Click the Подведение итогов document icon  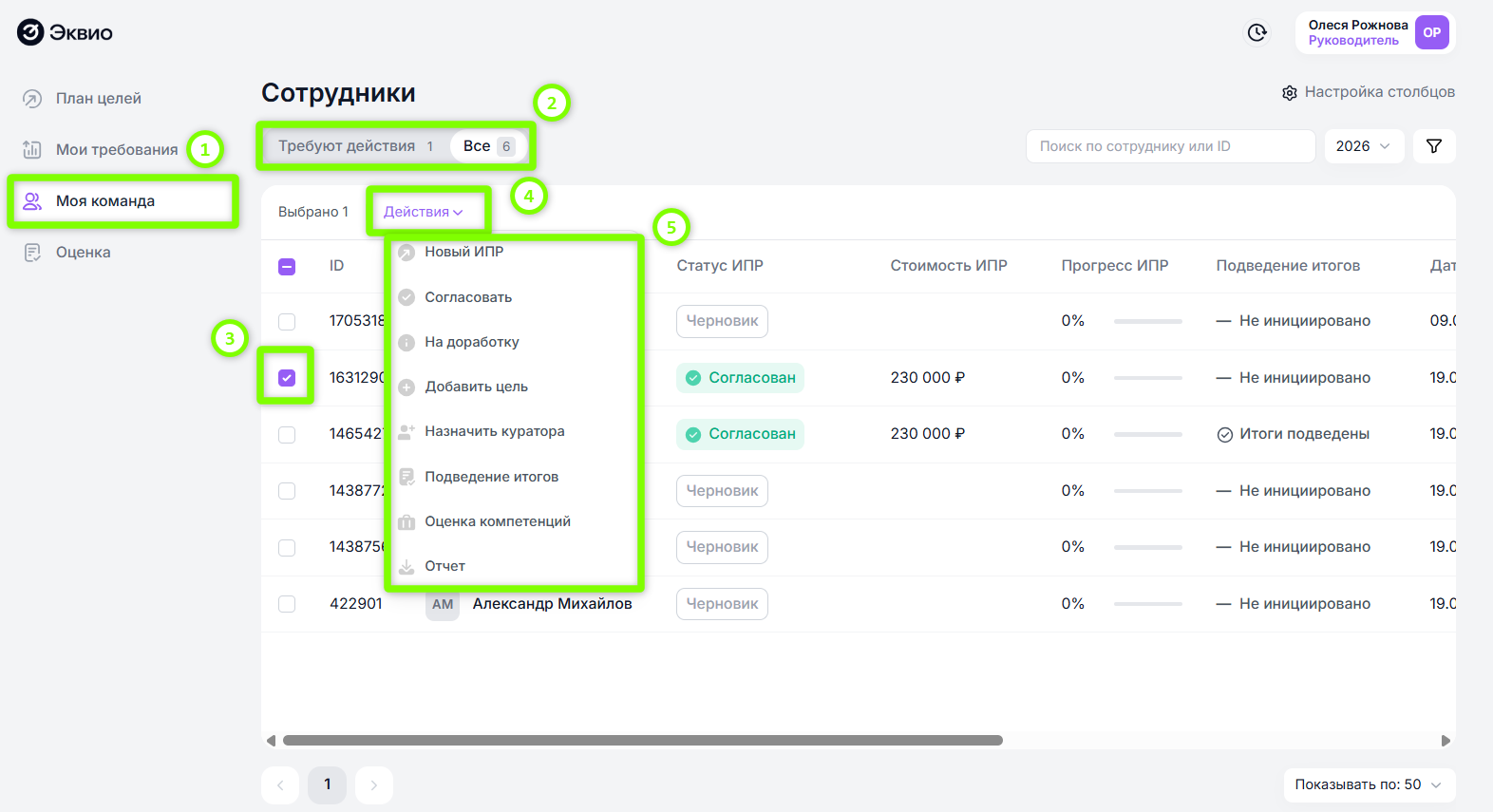point(406,477)
